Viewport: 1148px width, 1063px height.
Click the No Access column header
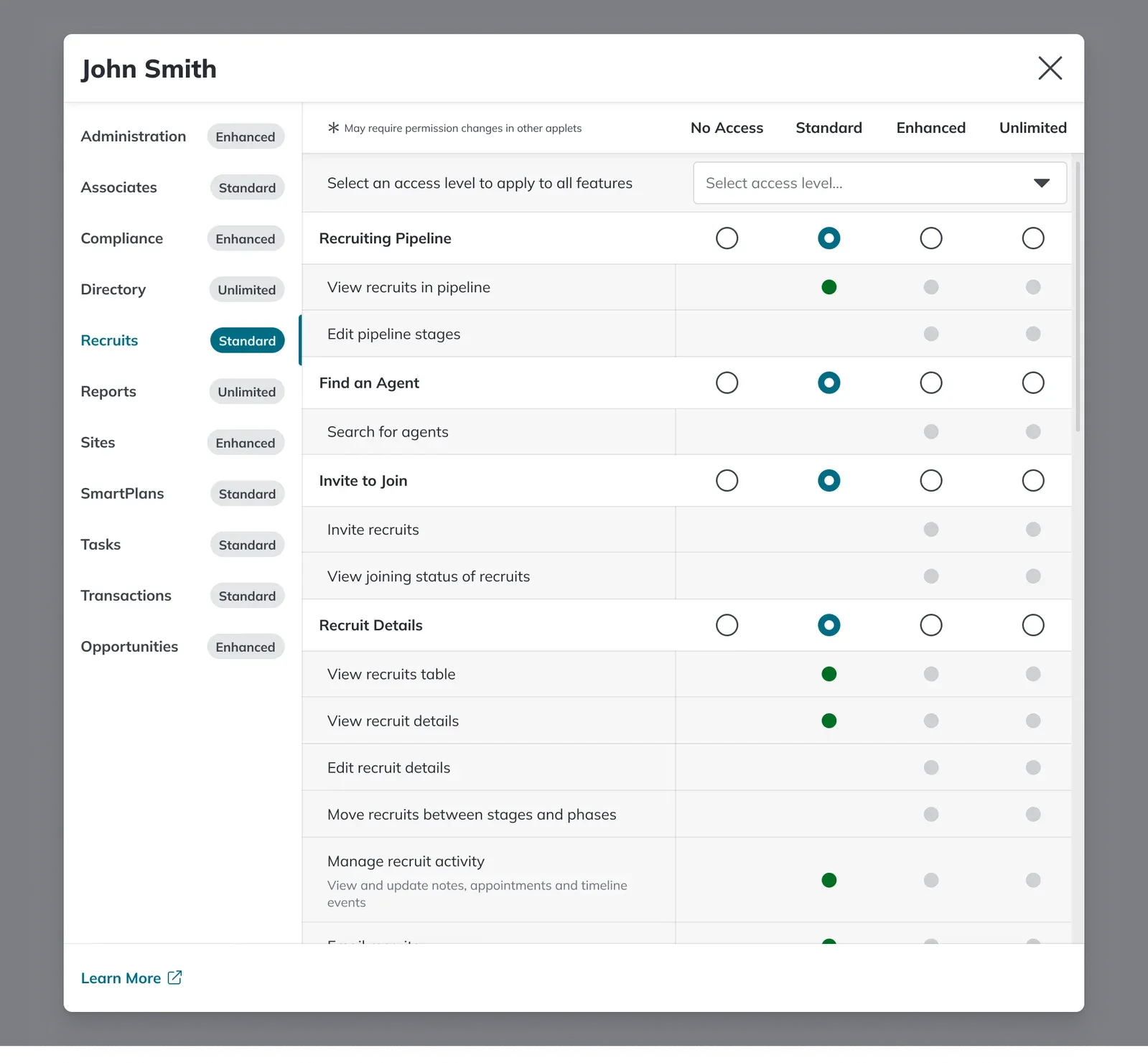point(727,128)
